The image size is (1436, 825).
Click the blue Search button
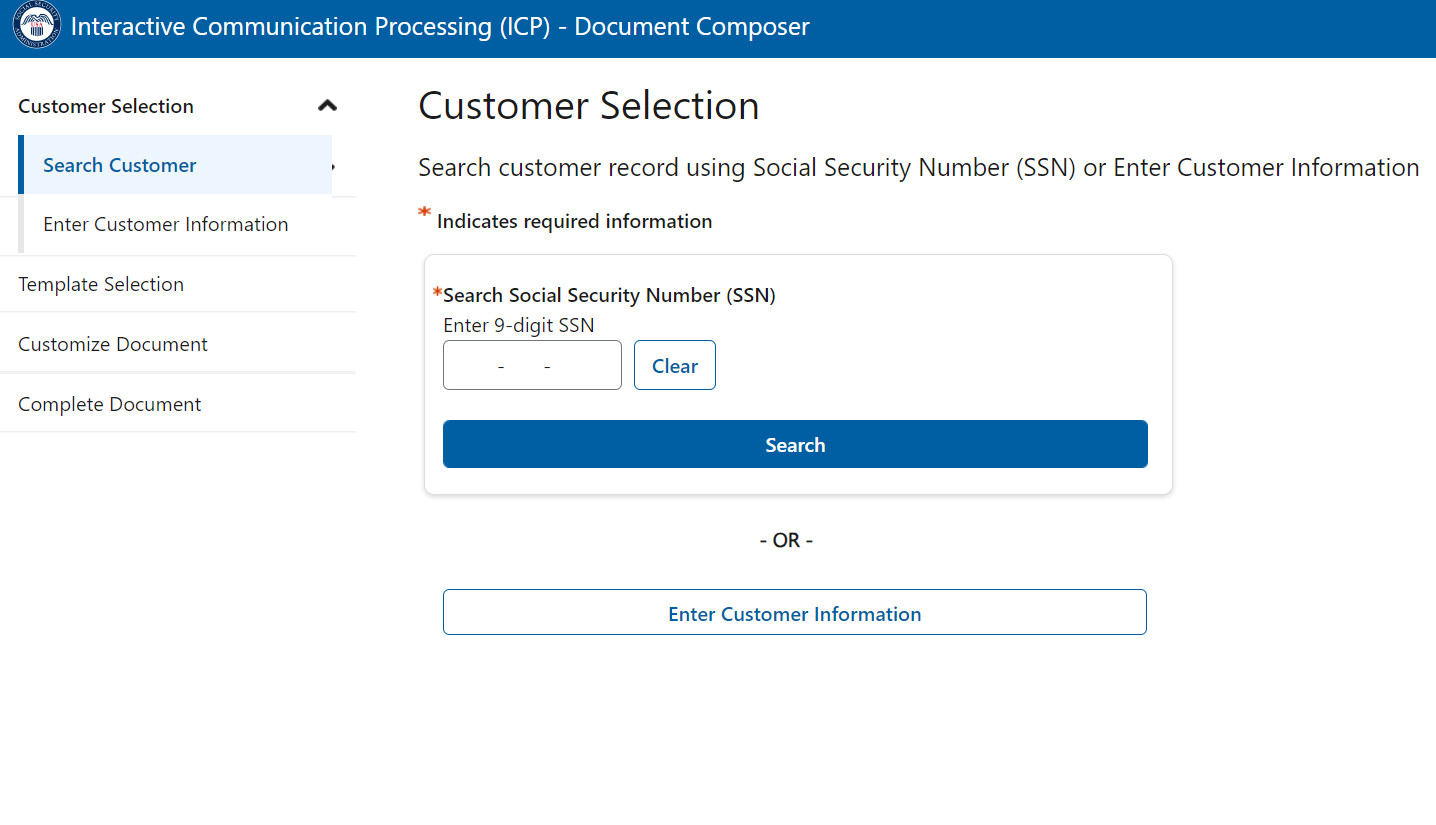(x=795, y=445)
